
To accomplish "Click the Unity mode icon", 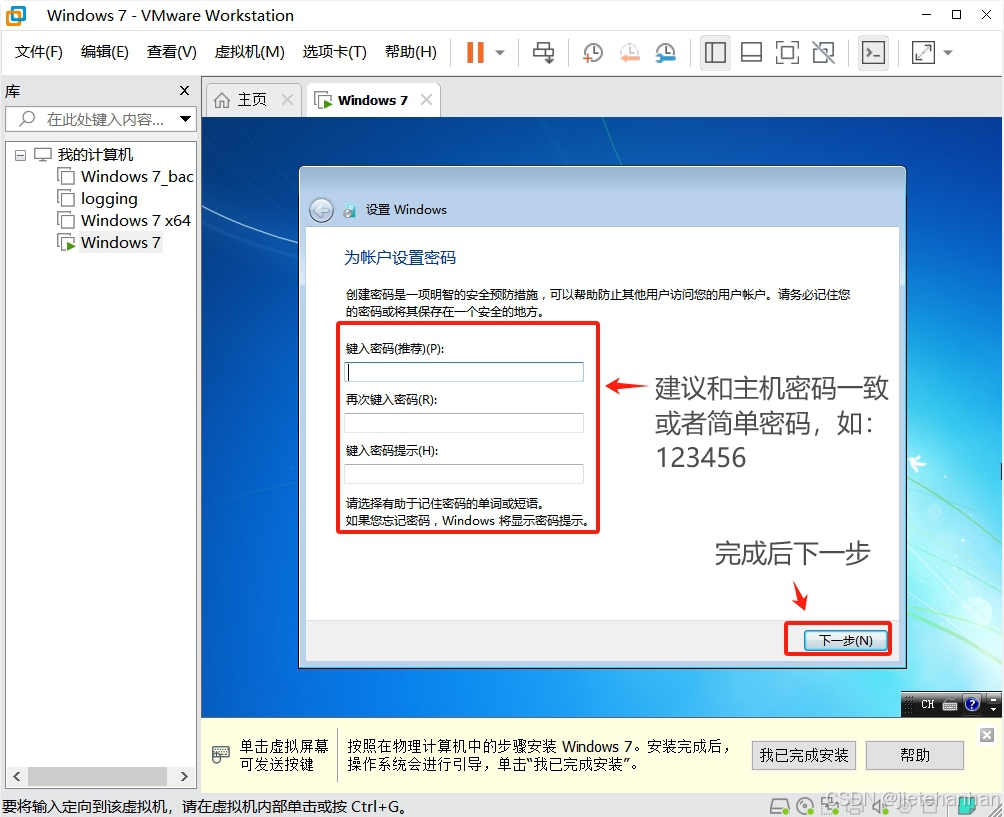I will [x=823, y=53].
